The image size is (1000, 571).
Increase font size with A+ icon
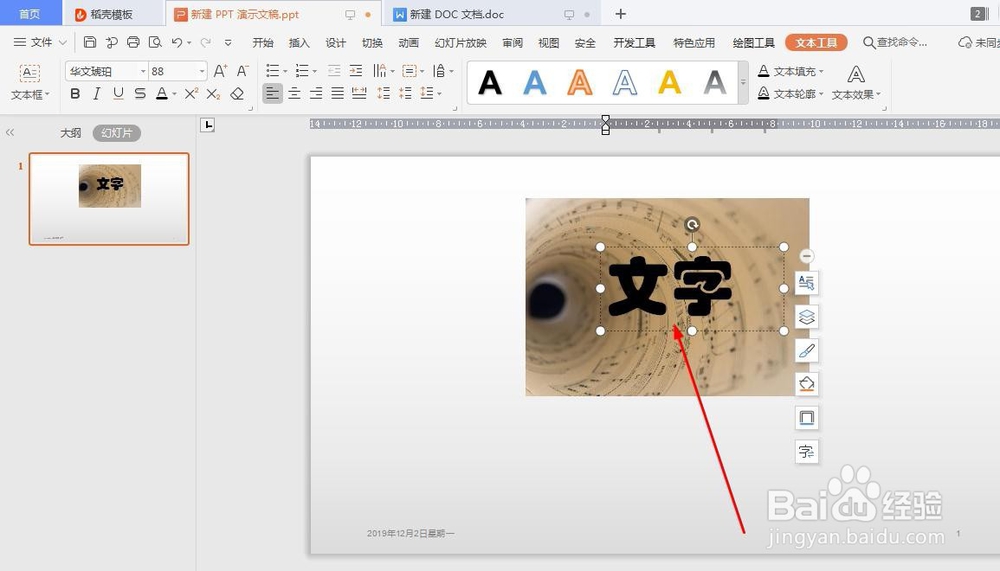(220, 71)
